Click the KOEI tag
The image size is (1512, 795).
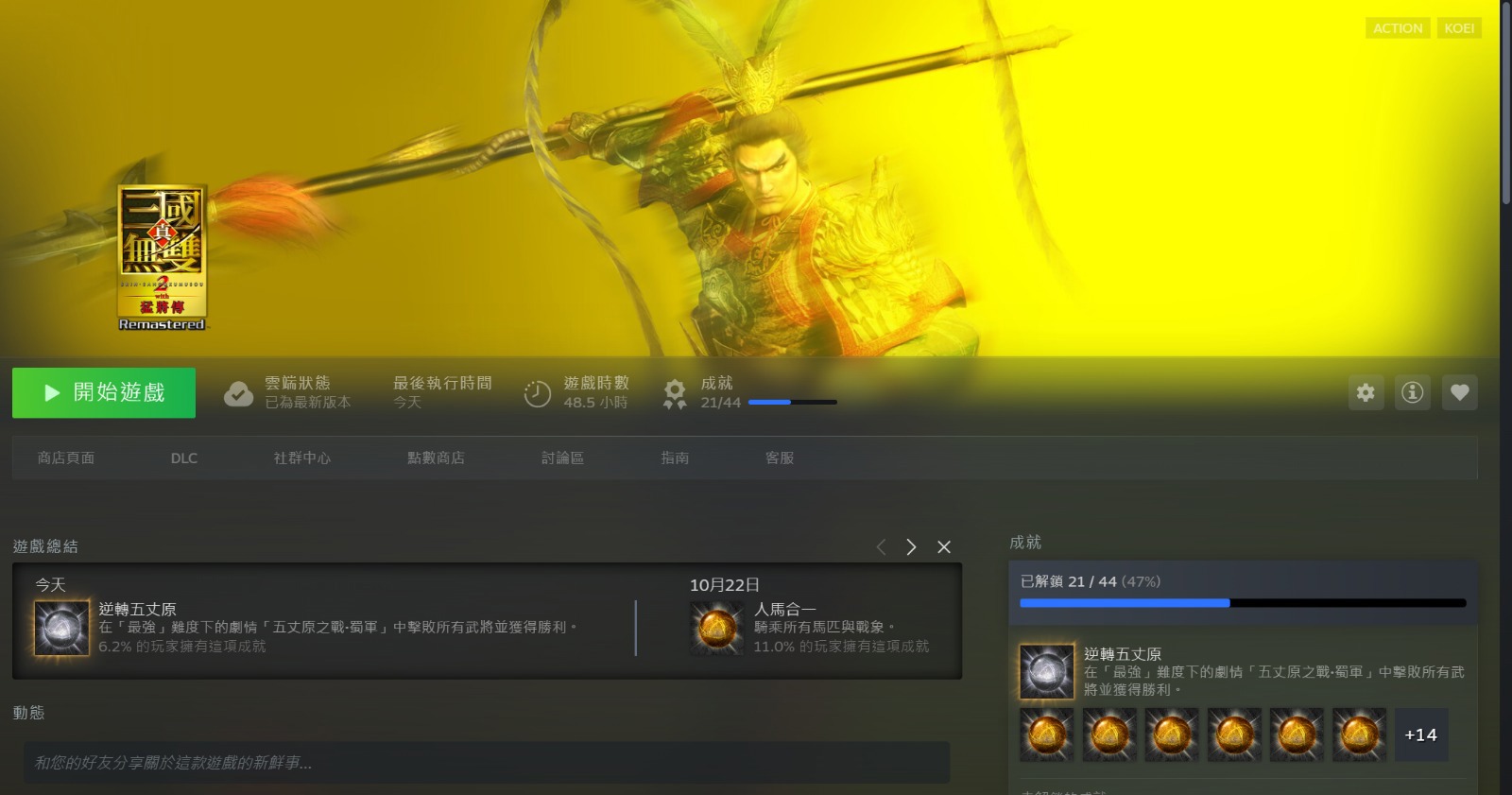point(1459,28)
